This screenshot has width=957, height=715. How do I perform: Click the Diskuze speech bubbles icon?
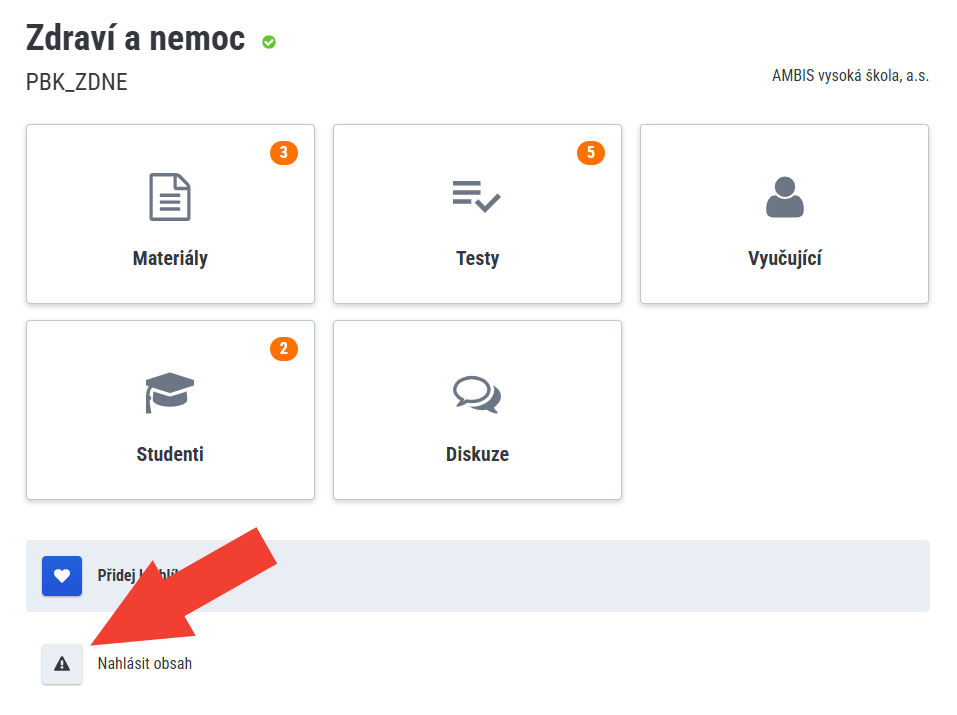point(477,394)
